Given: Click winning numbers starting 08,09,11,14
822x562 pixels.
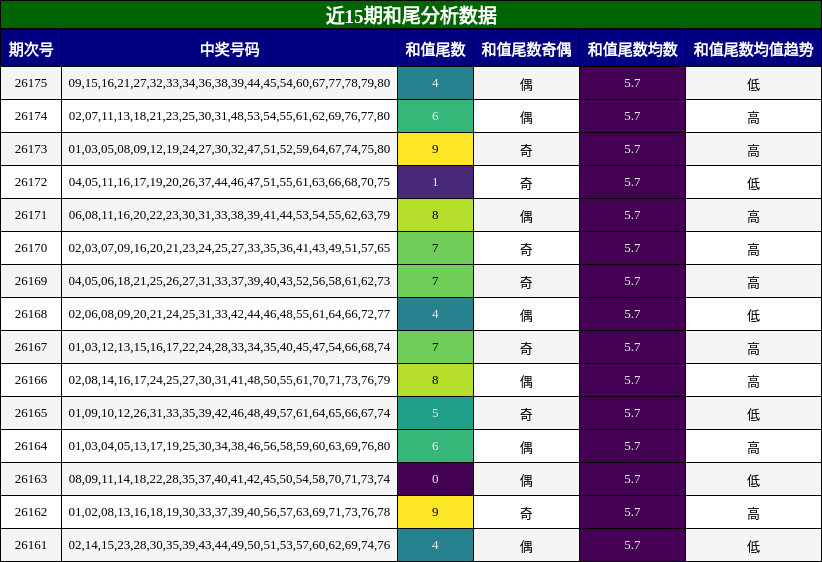Looking at the screenshot, I should (230, 480).
